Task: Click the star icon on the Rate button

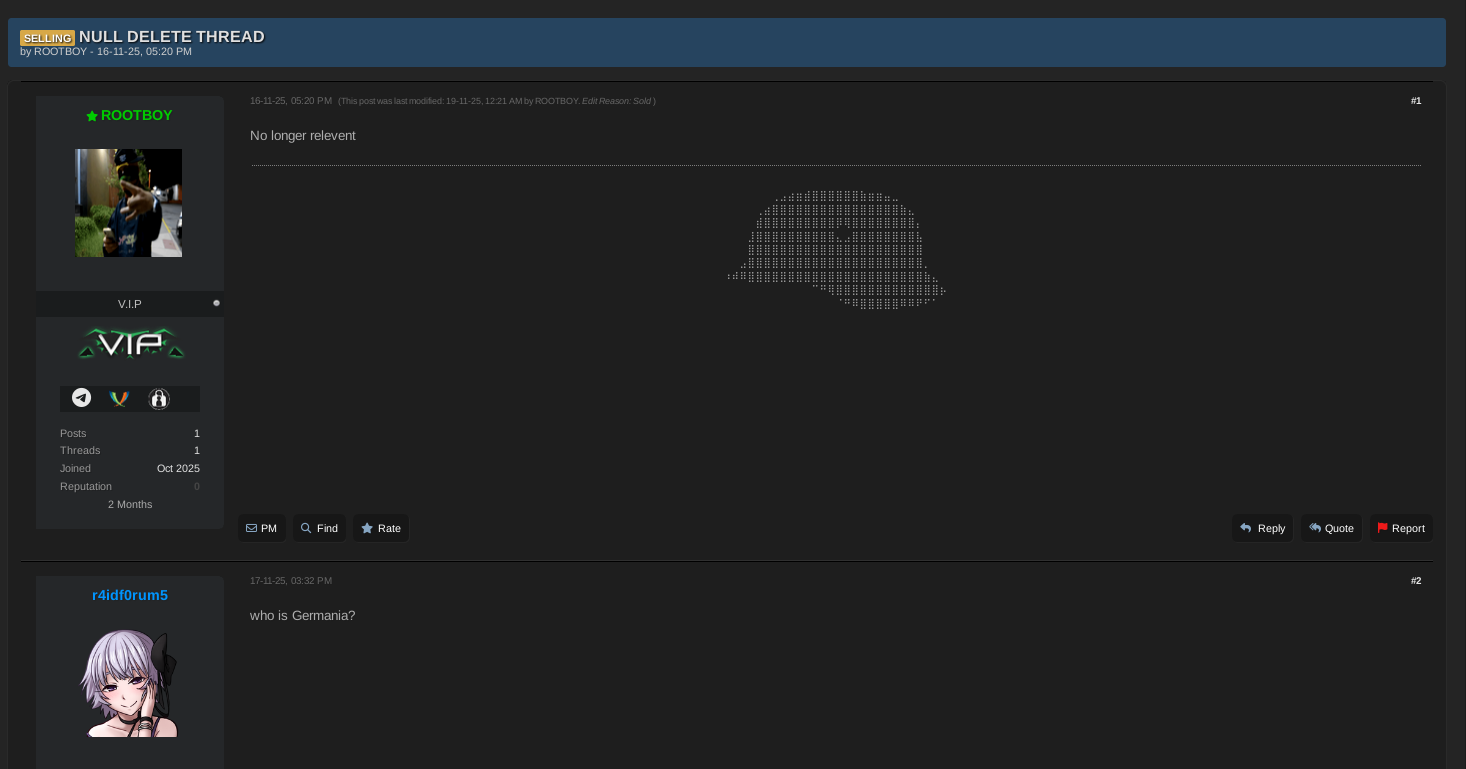Action: point(366,528)
